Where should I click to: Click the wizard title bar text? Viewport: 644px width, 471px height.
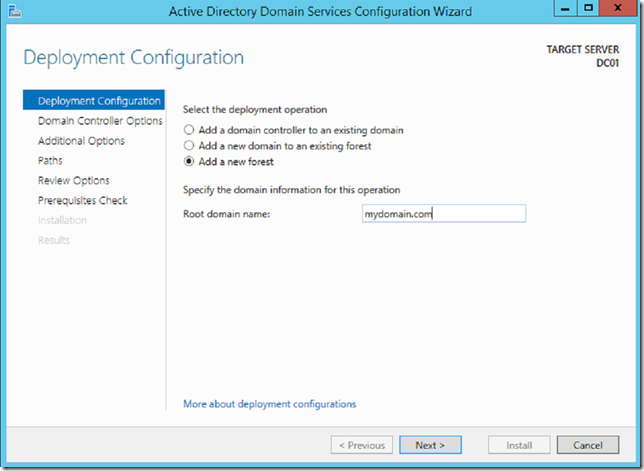pyautogui.click(x=320, y=11)
